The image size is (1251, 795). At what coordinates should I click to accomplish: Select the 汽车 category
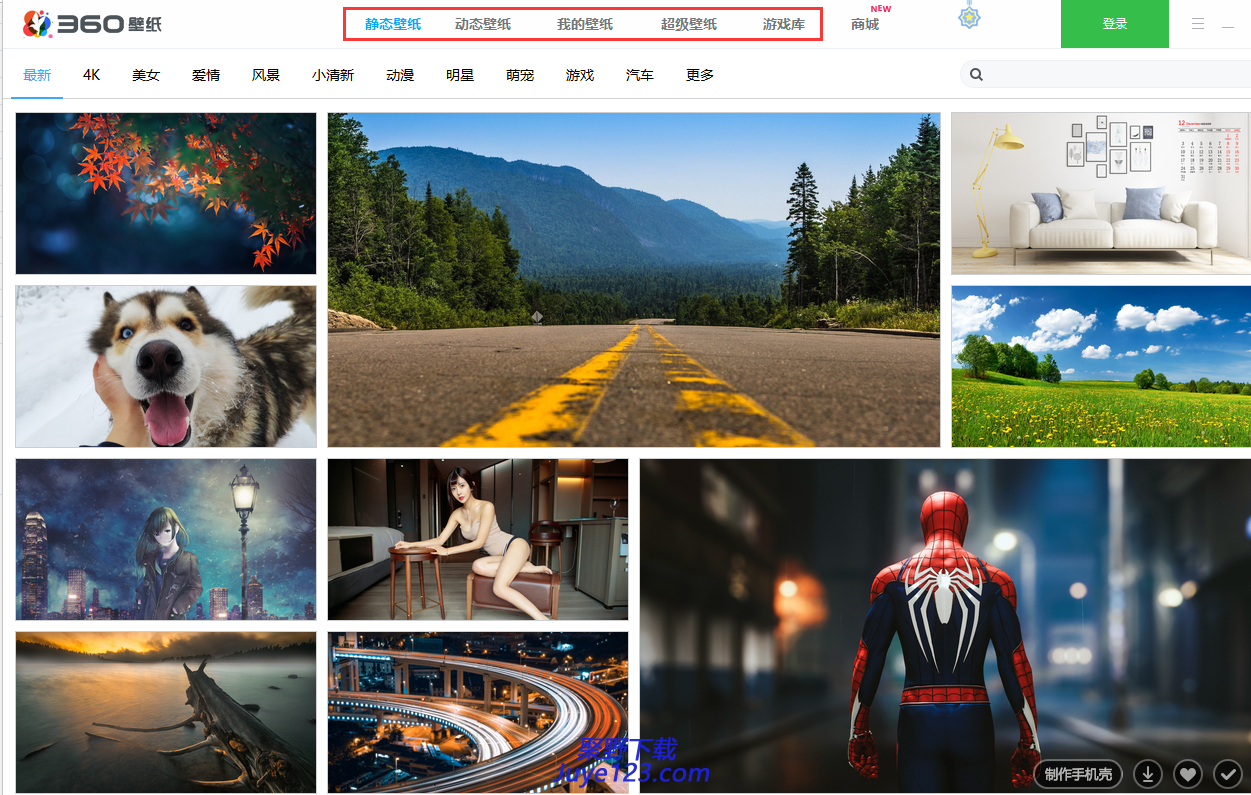(640, 75)
